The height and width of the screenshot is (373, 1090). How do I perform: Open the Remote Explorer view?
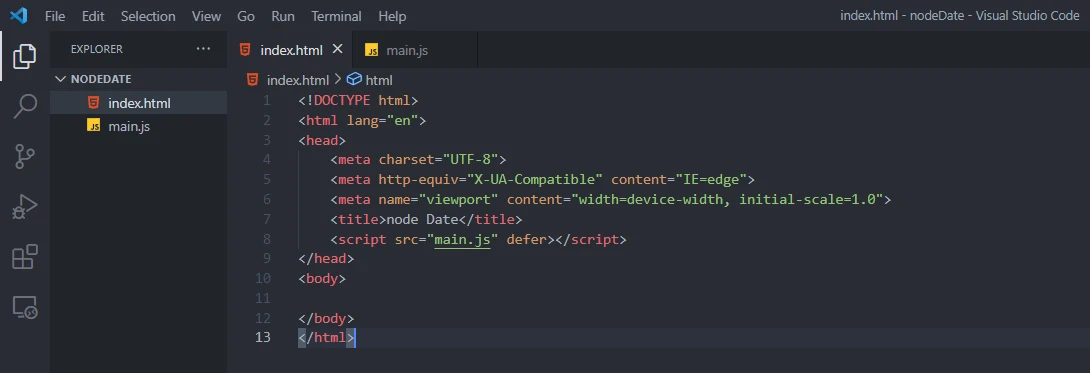tap(25, 307)
